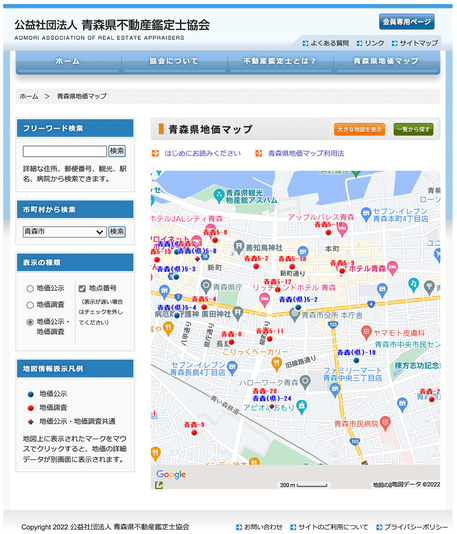
Task: Click the orange 大きな地図を表示 button
Action: pyautogui.click(x=360, y=129)
